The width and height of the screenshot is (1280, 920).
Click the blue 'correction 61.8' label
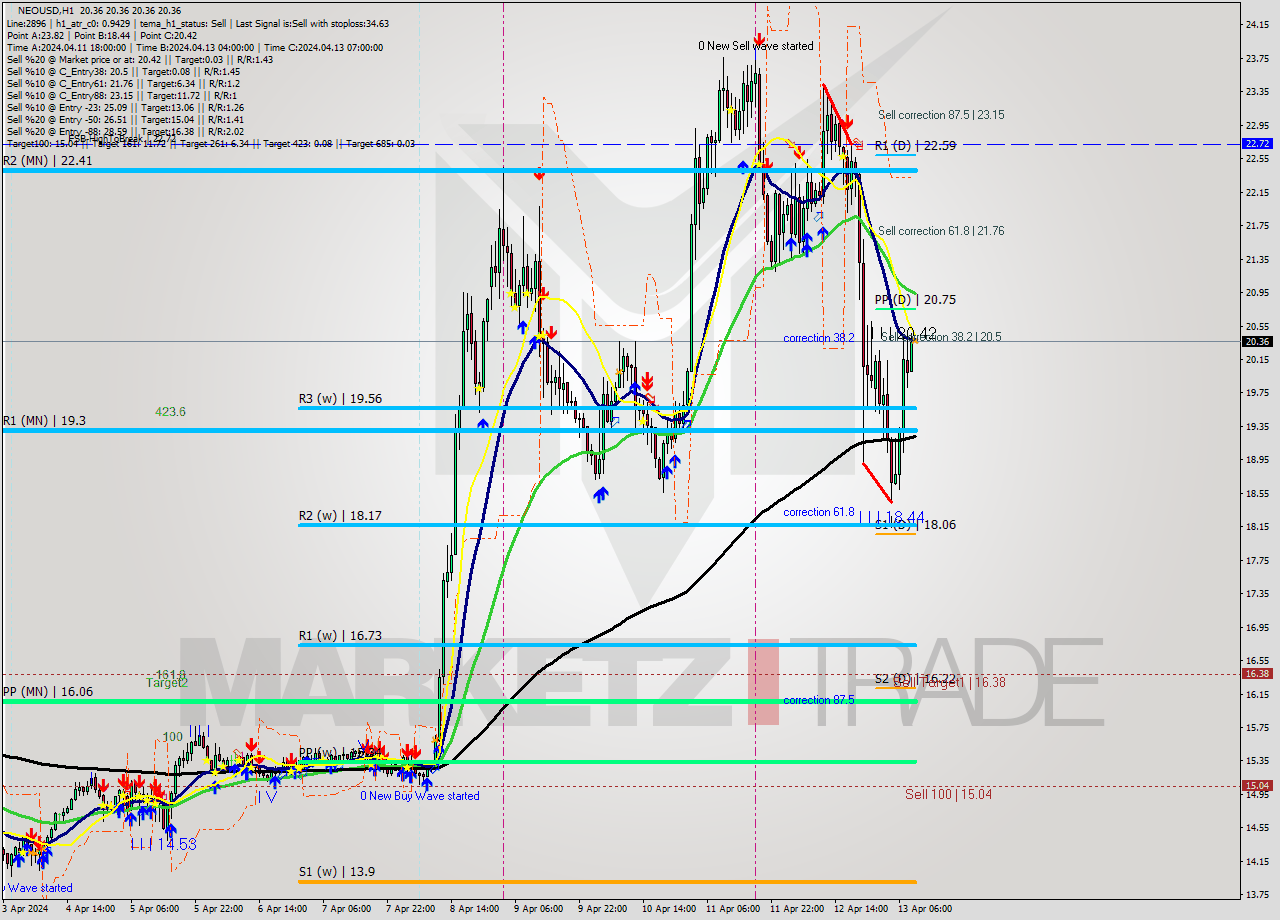pyautogui.click(x=819, y=512)
